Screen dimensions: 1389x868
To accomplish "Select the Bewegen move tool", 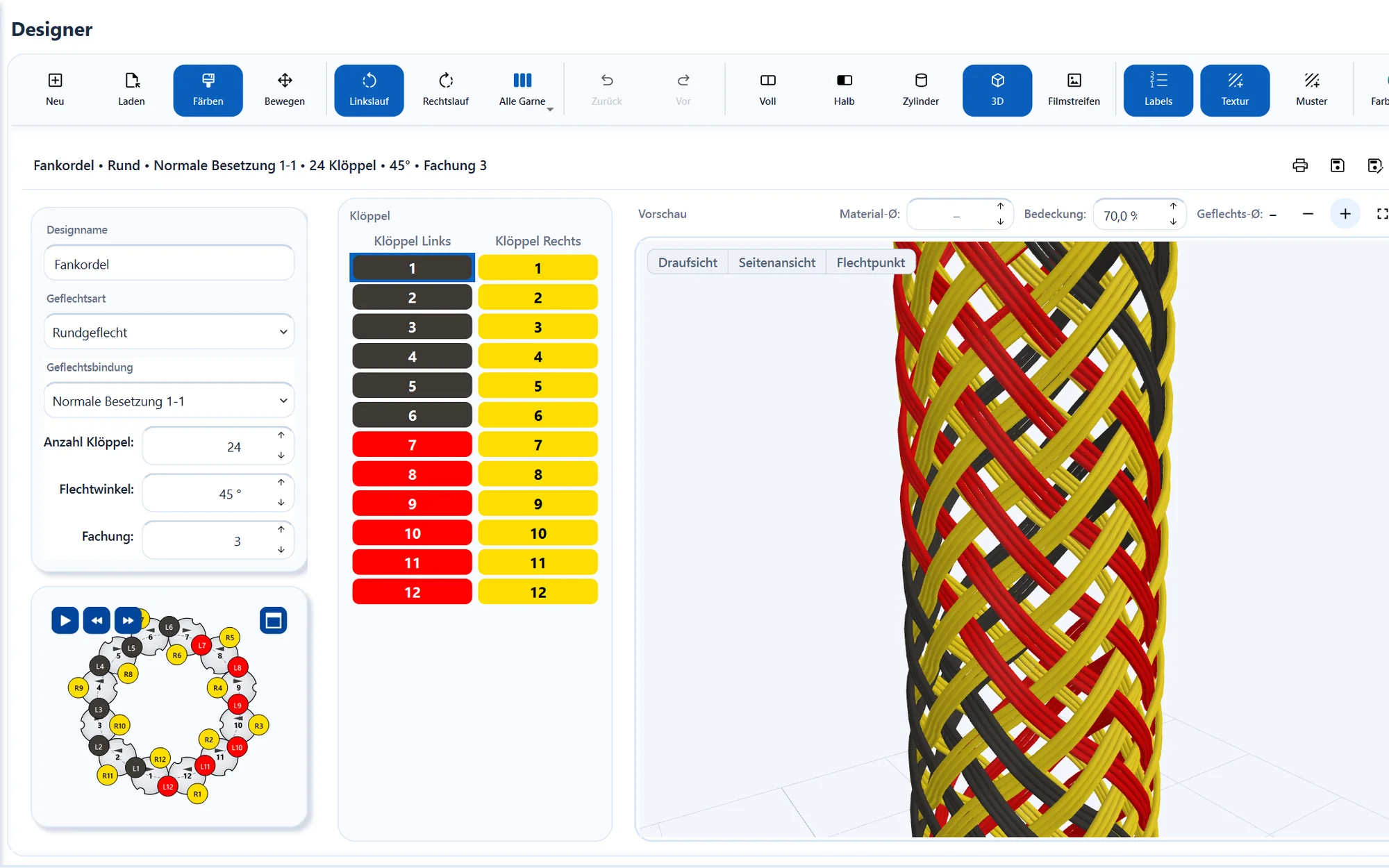I will pos(284,90).
